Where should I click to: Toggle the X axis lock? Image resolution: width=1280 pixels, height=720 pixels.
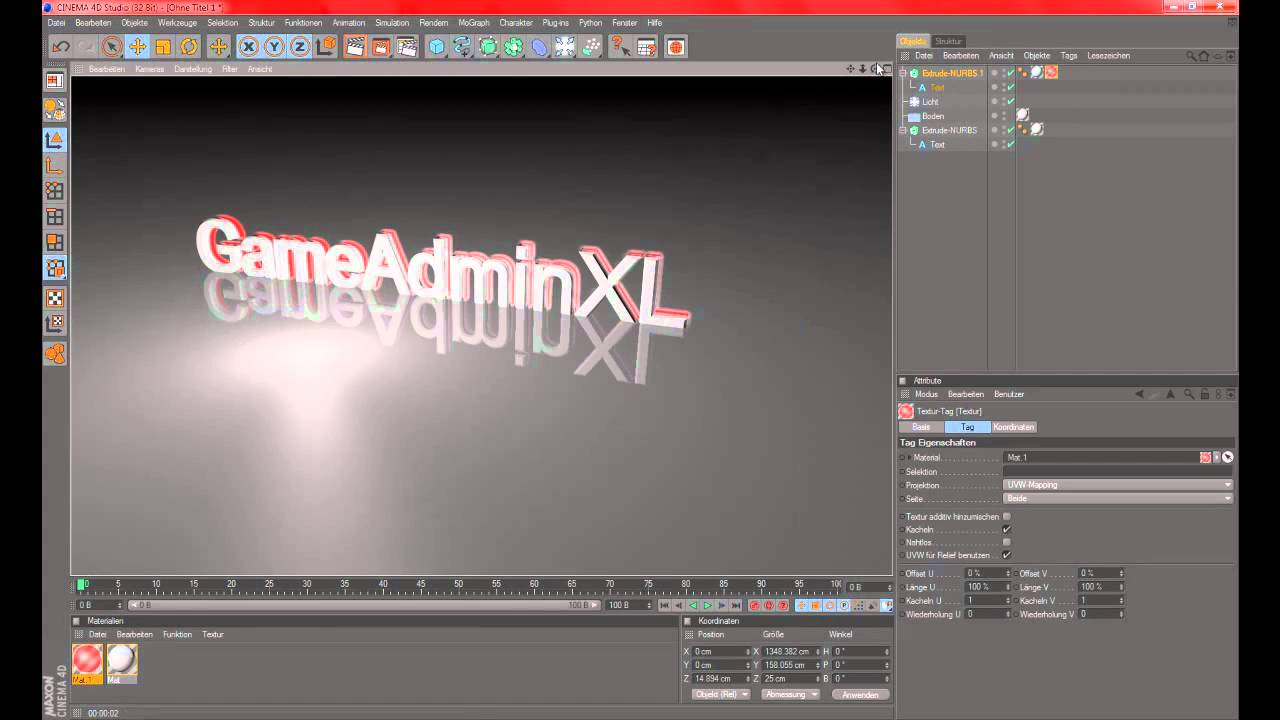pyautogui.click(x=248, y=47)
